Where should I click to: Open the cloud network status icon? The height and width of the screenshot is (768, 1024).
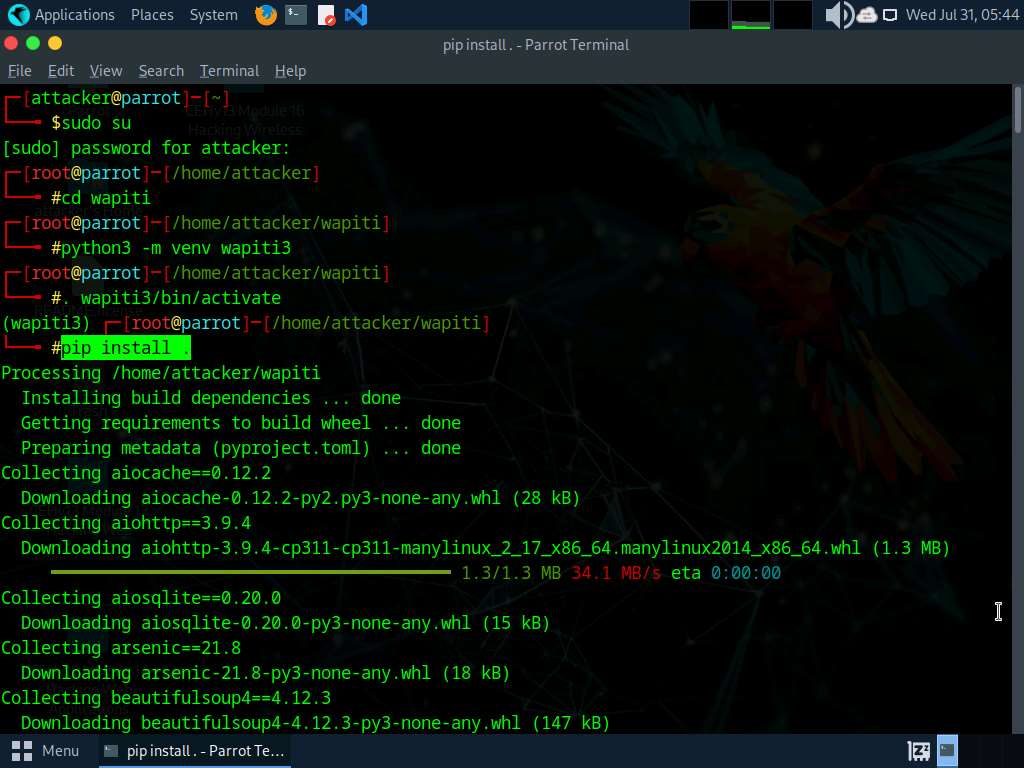tap(866, 15)
